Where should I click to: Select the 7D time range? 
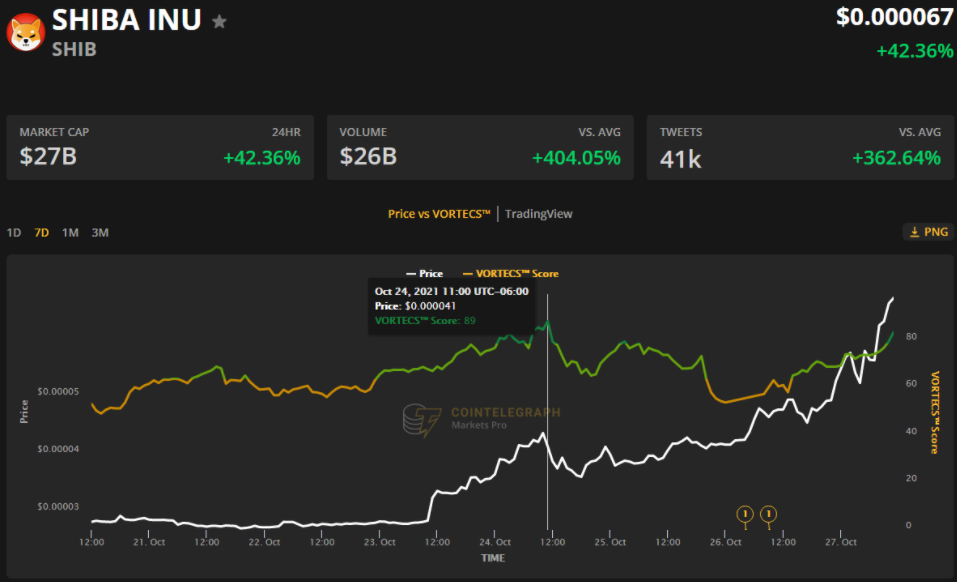click(42, 233)
